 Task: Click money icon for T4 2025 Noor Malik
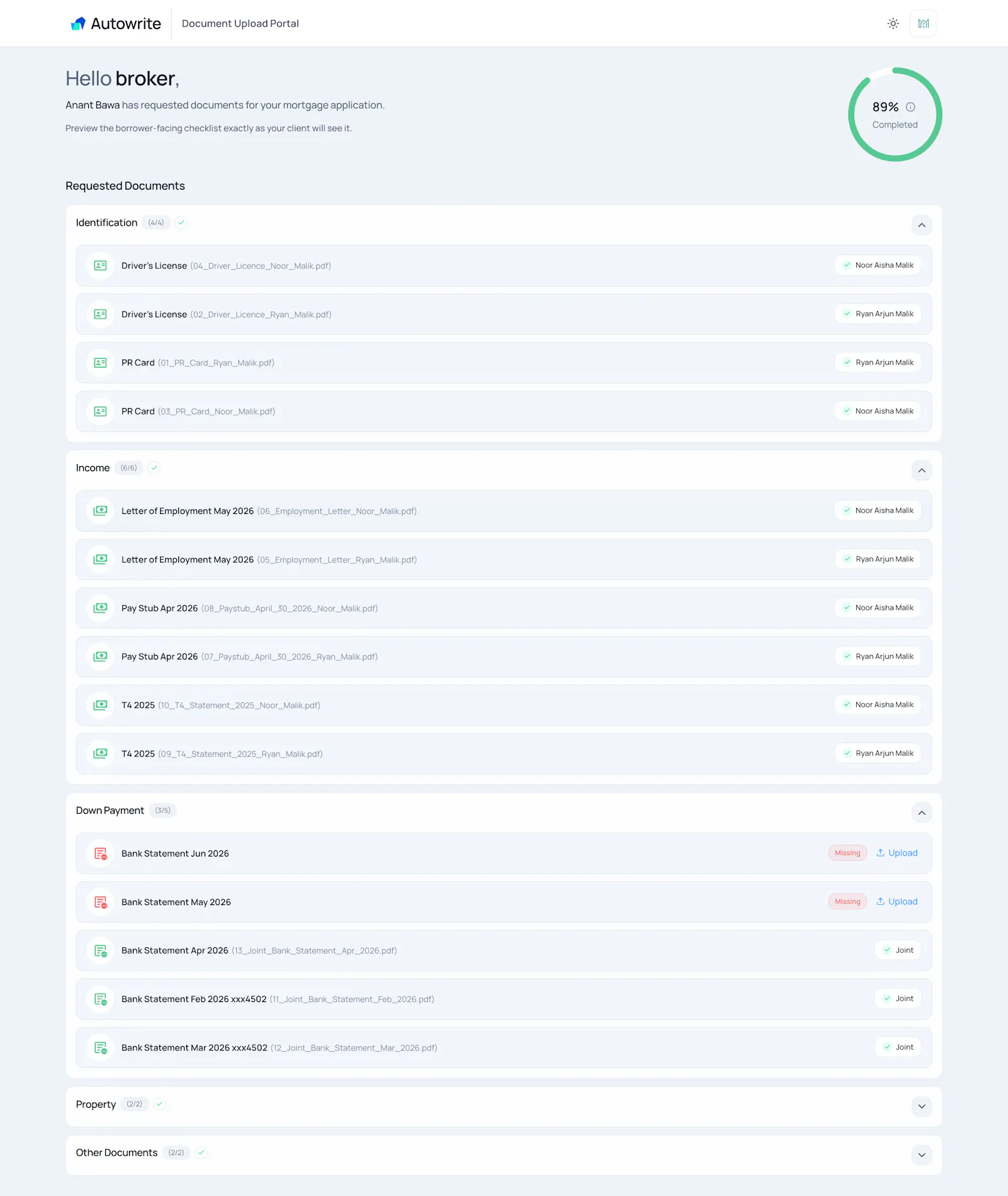tap(100, 705)
